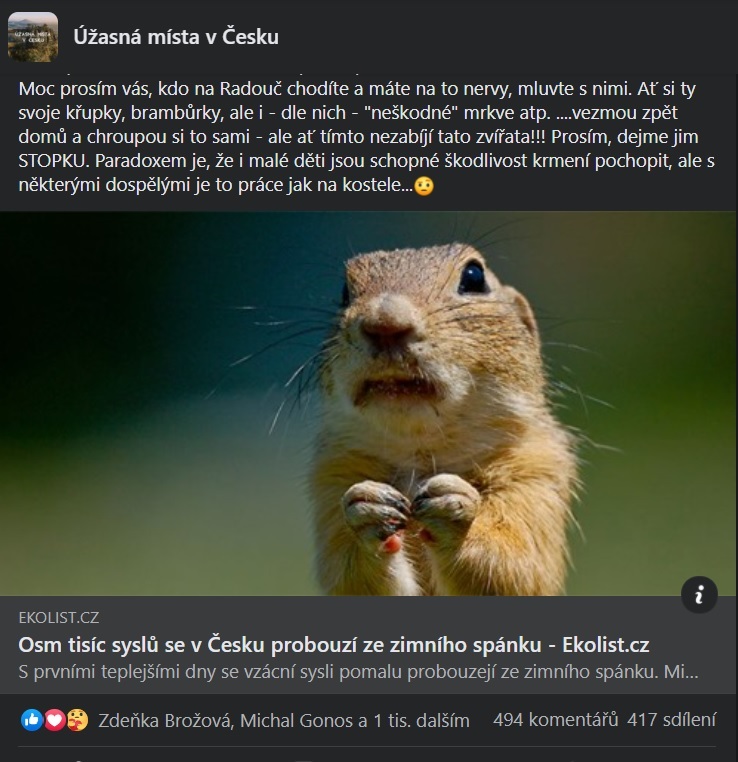Viewport: 738px width, 762px height.
Task: Open the 'Osm tisíc syslů' article headline
Action: coord(334,645)
